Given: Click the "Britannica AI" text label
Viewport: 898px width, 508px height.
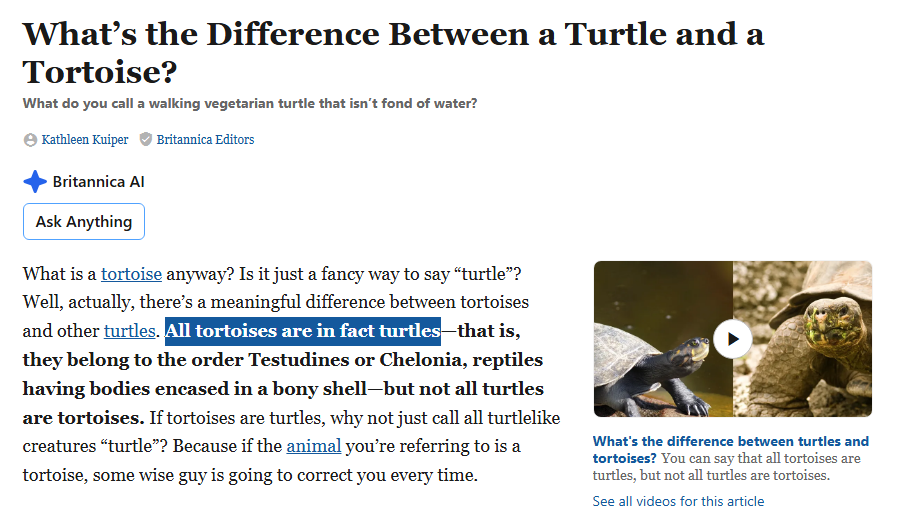Looking at the screenshot, I should point(98,182).
